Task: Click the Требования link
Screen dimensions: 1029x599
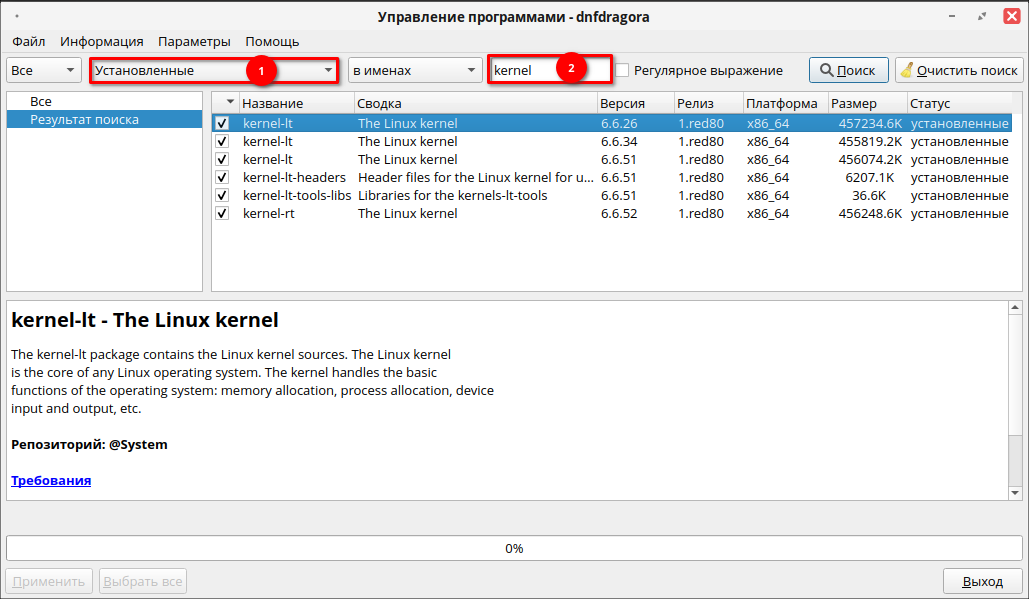Action: [x=51, y=480]
